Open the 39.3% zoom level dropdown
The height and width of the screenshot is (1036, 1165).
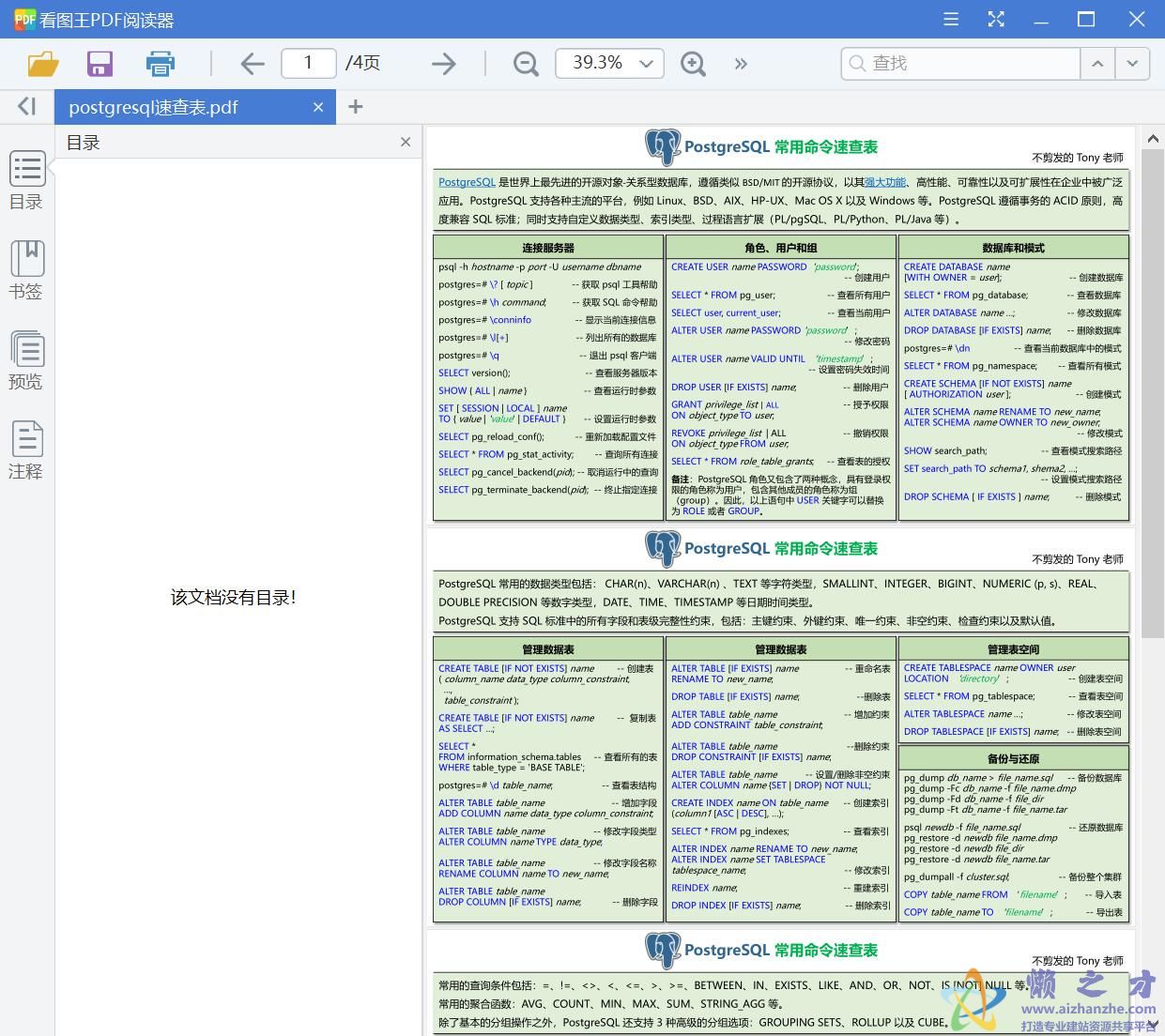(x=646, y=64)
